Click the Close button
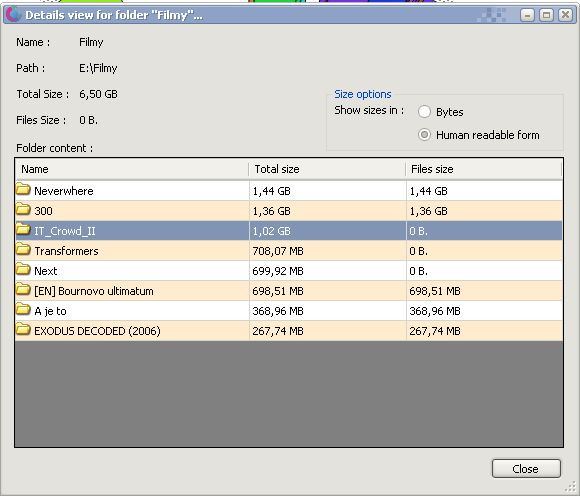The image size is (580, 496). pos(526,469)
